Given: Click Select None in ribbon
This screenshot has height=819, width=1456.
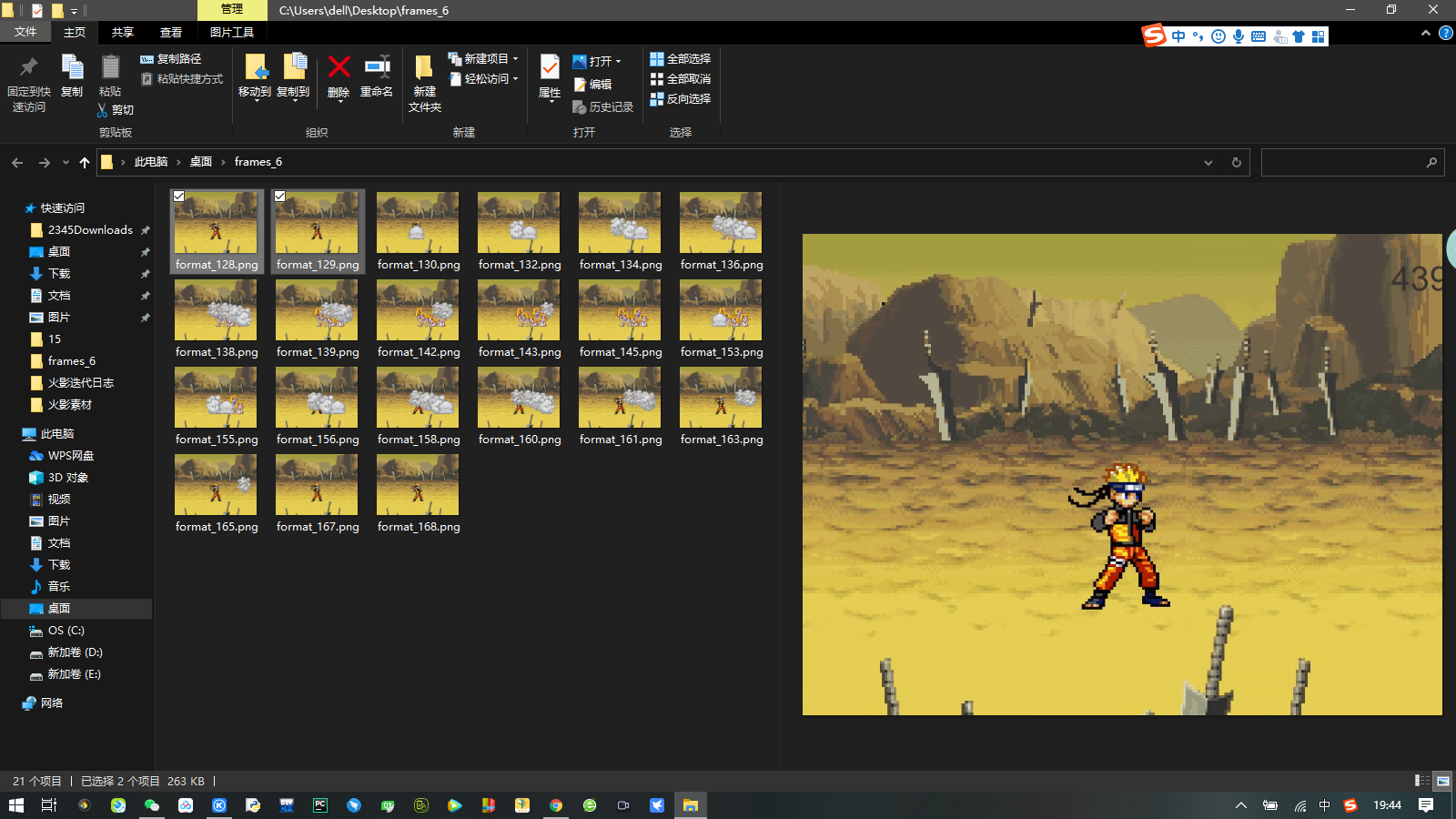Looking at the screenshot, I should coord(681,79).
